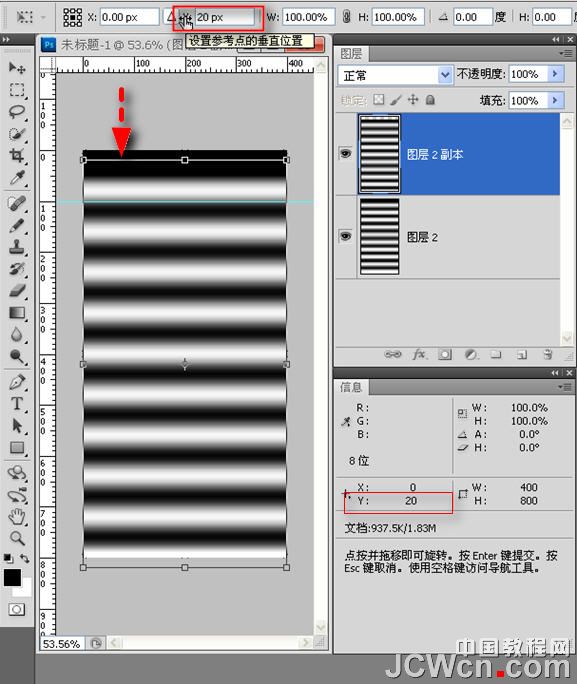Viewport: 577px width, 684px height.
Task: Select the Clone Stamp tool
Action: [x=17, y=247]
